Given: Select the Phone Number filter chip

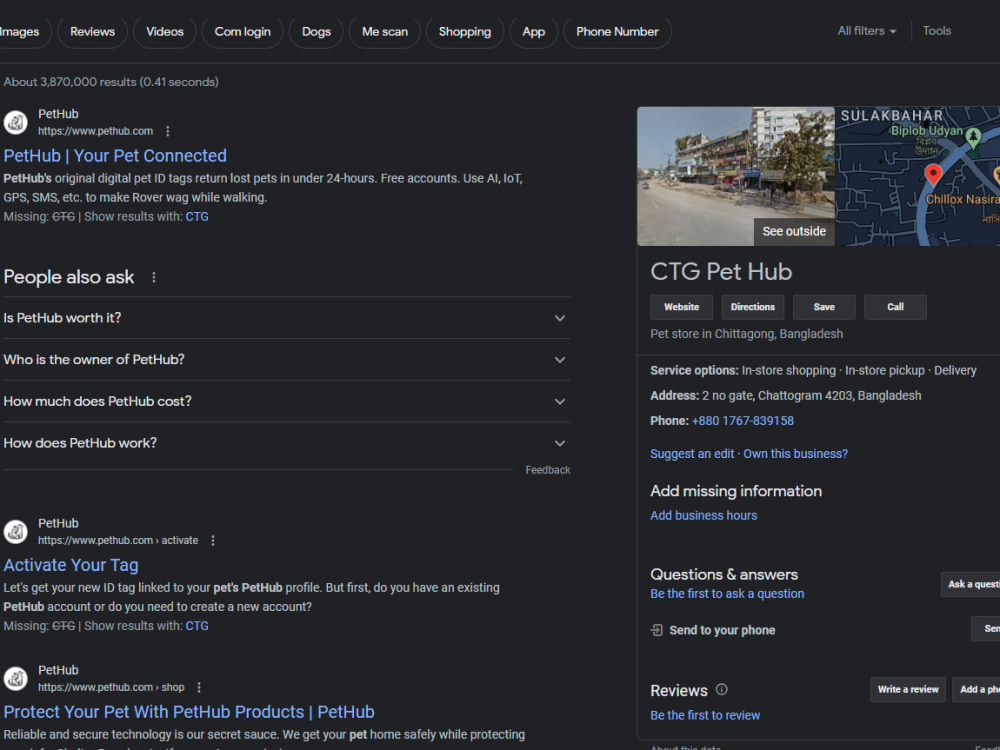Looking at the screenshot, I should [617, 32].
